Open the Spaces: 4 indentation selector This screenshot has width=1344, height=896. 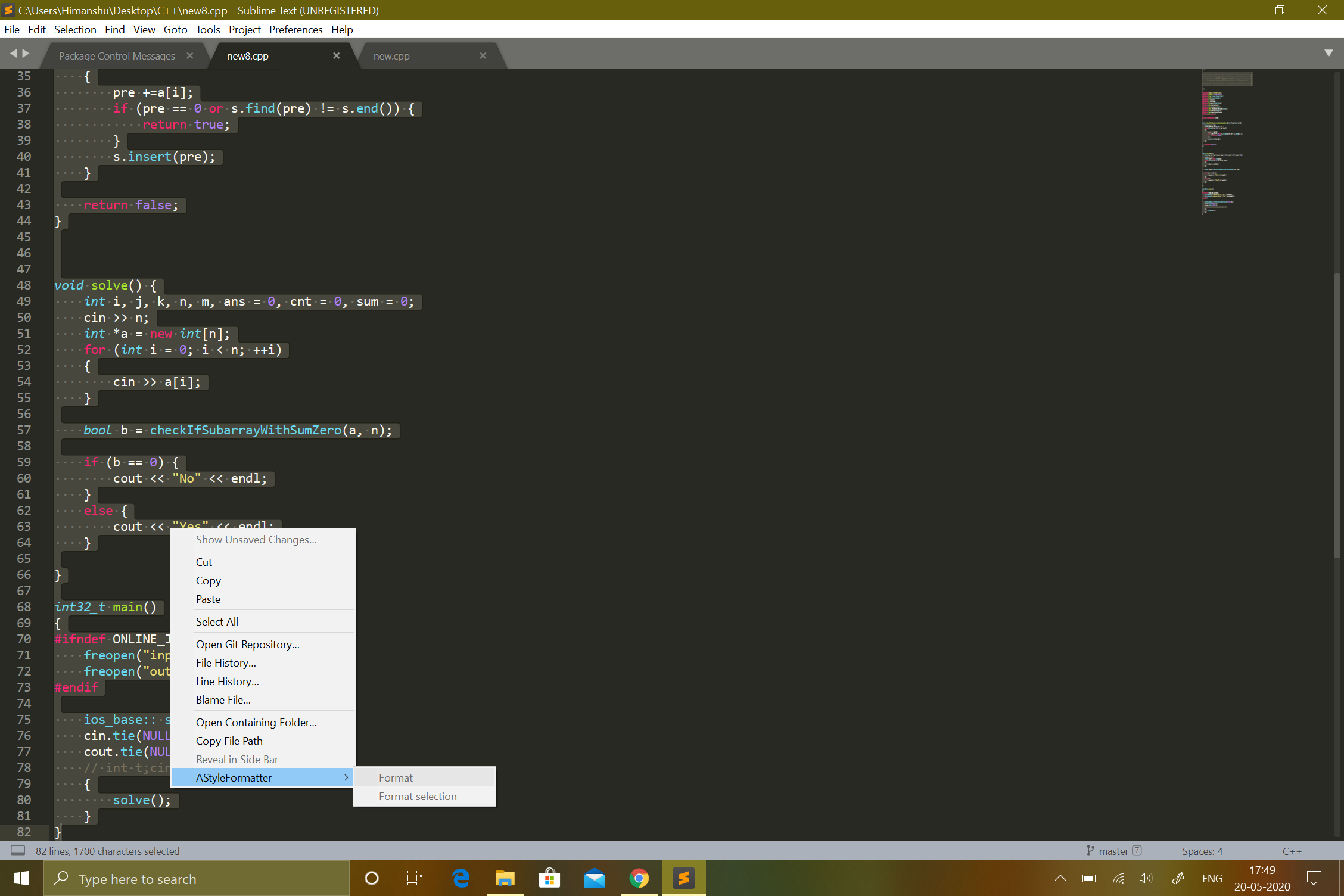click(1202, 851)
